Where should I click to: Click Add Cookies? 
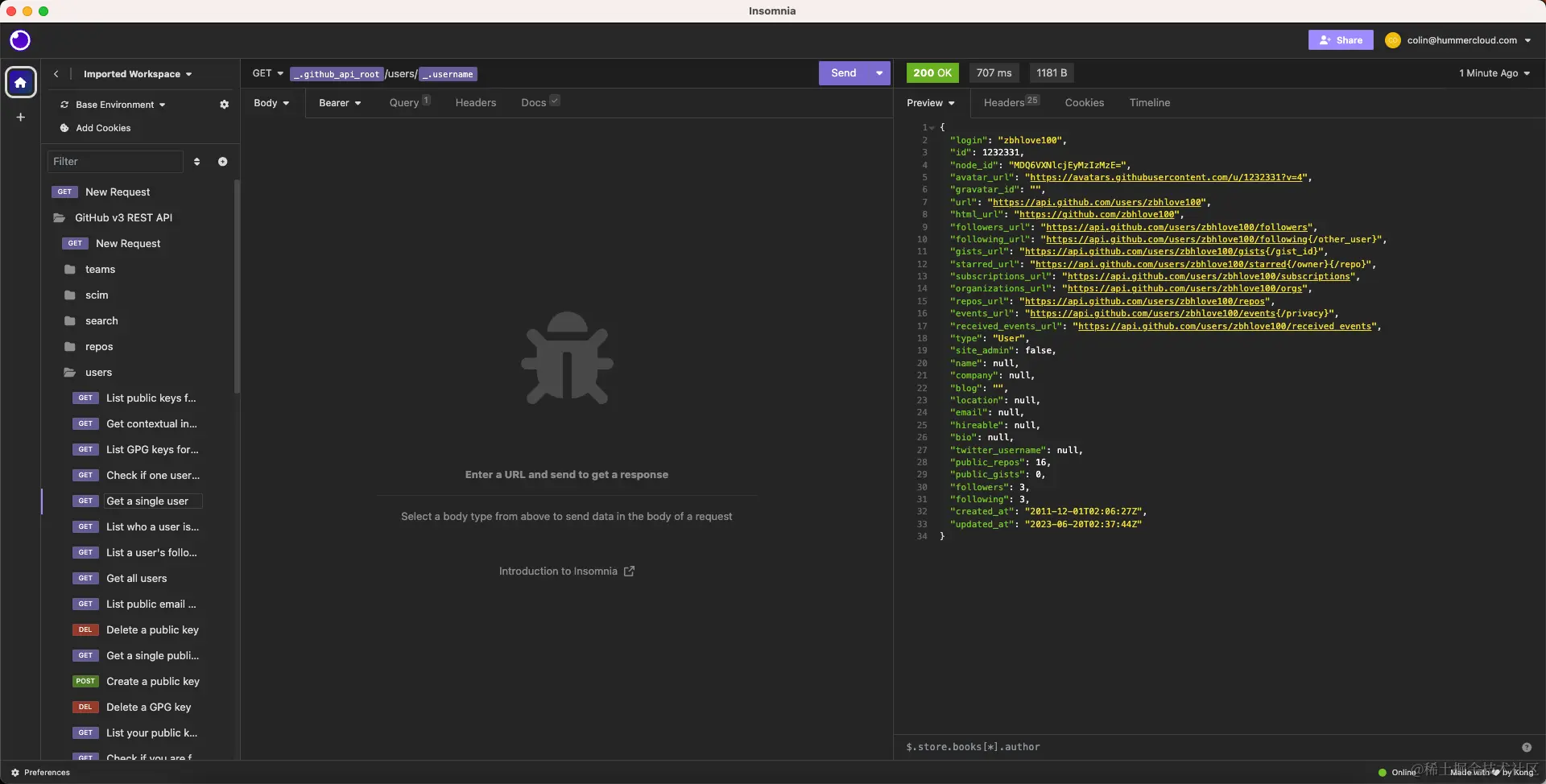click(103, 128)
